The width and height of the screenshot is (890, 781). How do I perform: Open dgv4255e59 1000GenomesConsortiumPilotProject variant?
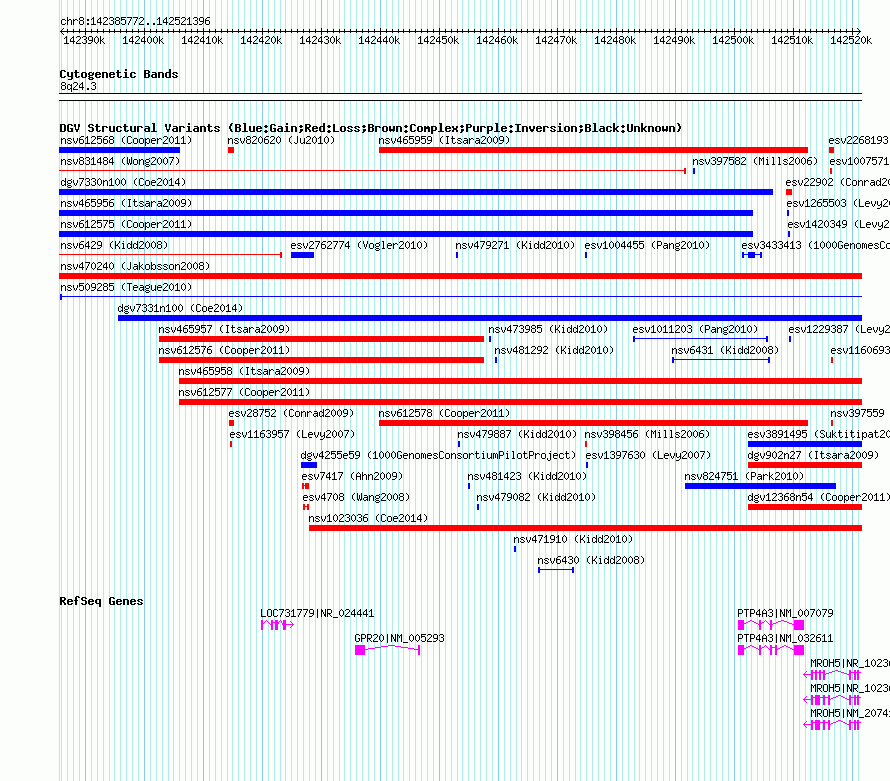[438, 455]
